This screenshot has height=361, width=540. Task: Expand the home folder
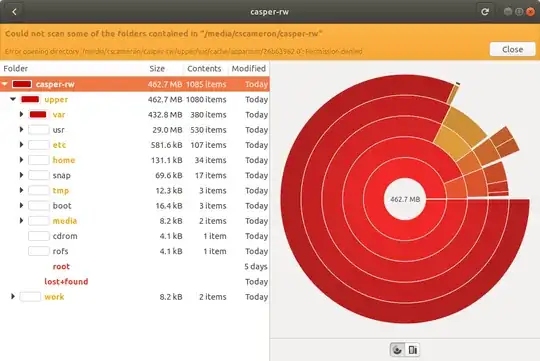21,160
